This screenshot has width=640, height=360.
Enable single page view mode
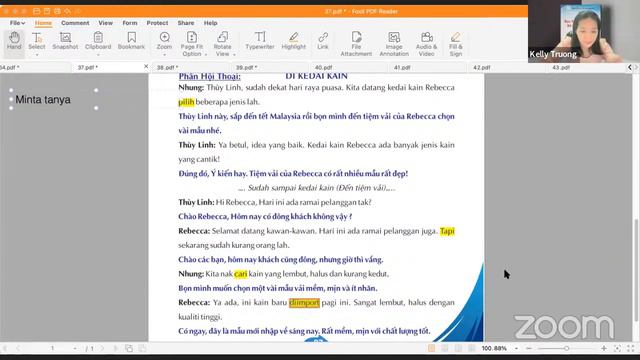(431, 348)
